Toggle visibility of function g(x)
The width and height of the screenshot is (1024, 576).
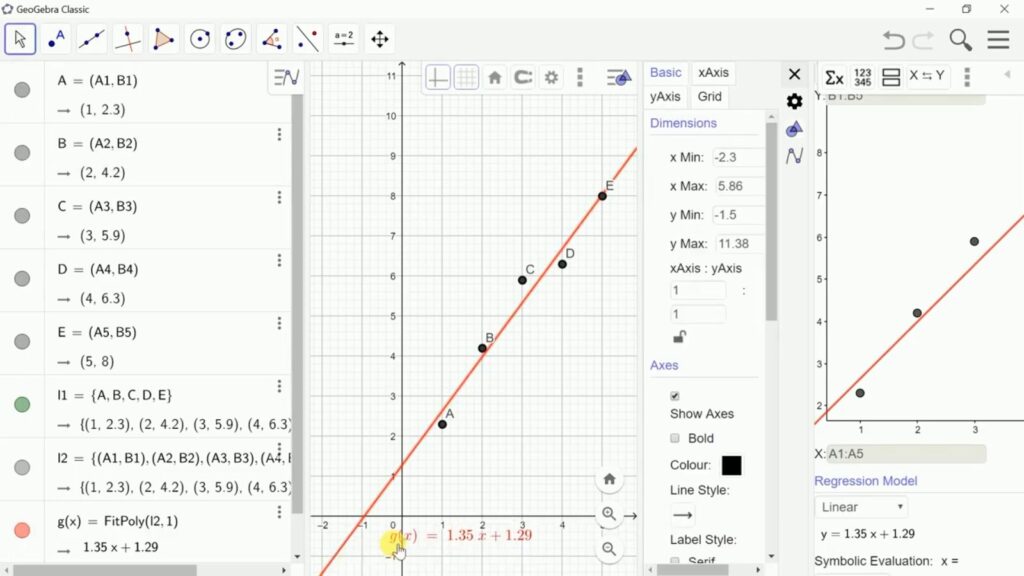22,530
